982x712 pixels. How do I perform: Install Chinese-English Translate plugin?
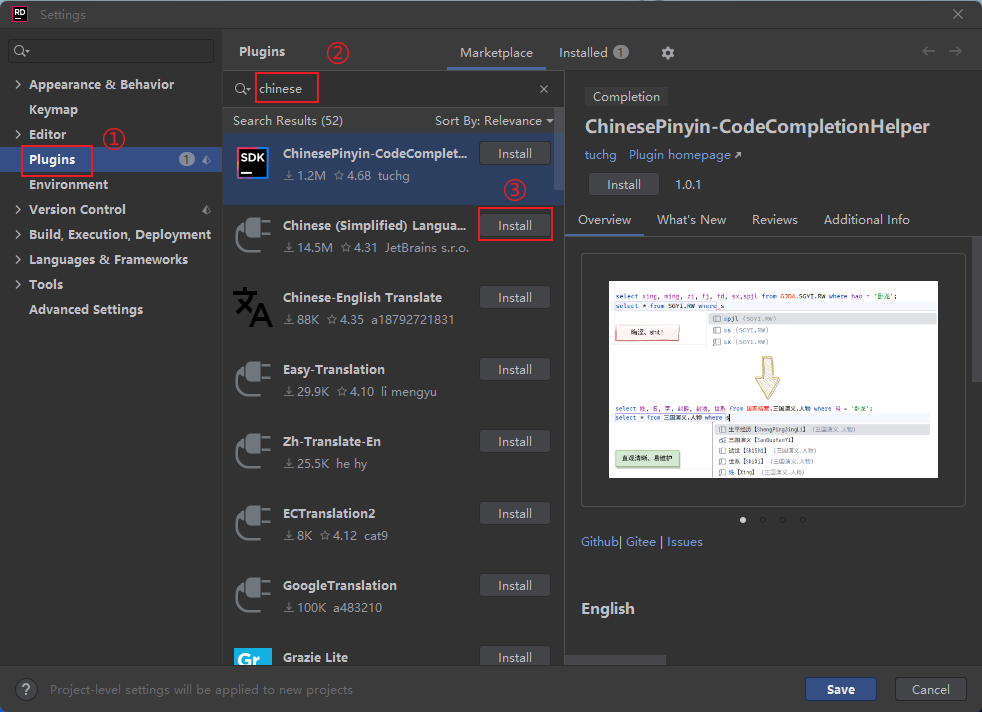tap(515, 297)
